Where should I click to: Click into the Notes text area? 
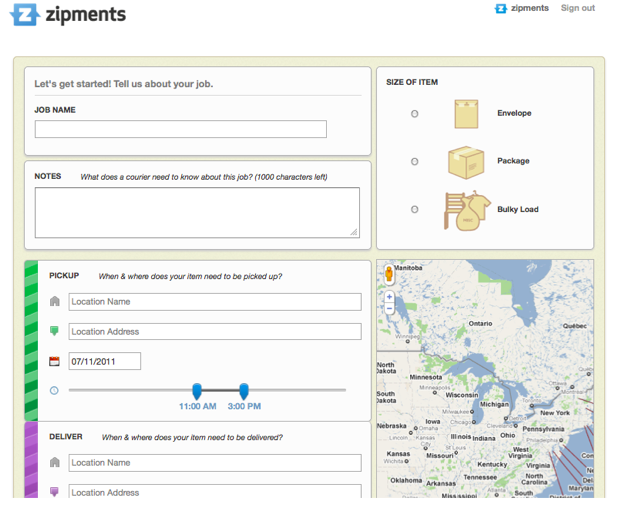tap(196, 212)
